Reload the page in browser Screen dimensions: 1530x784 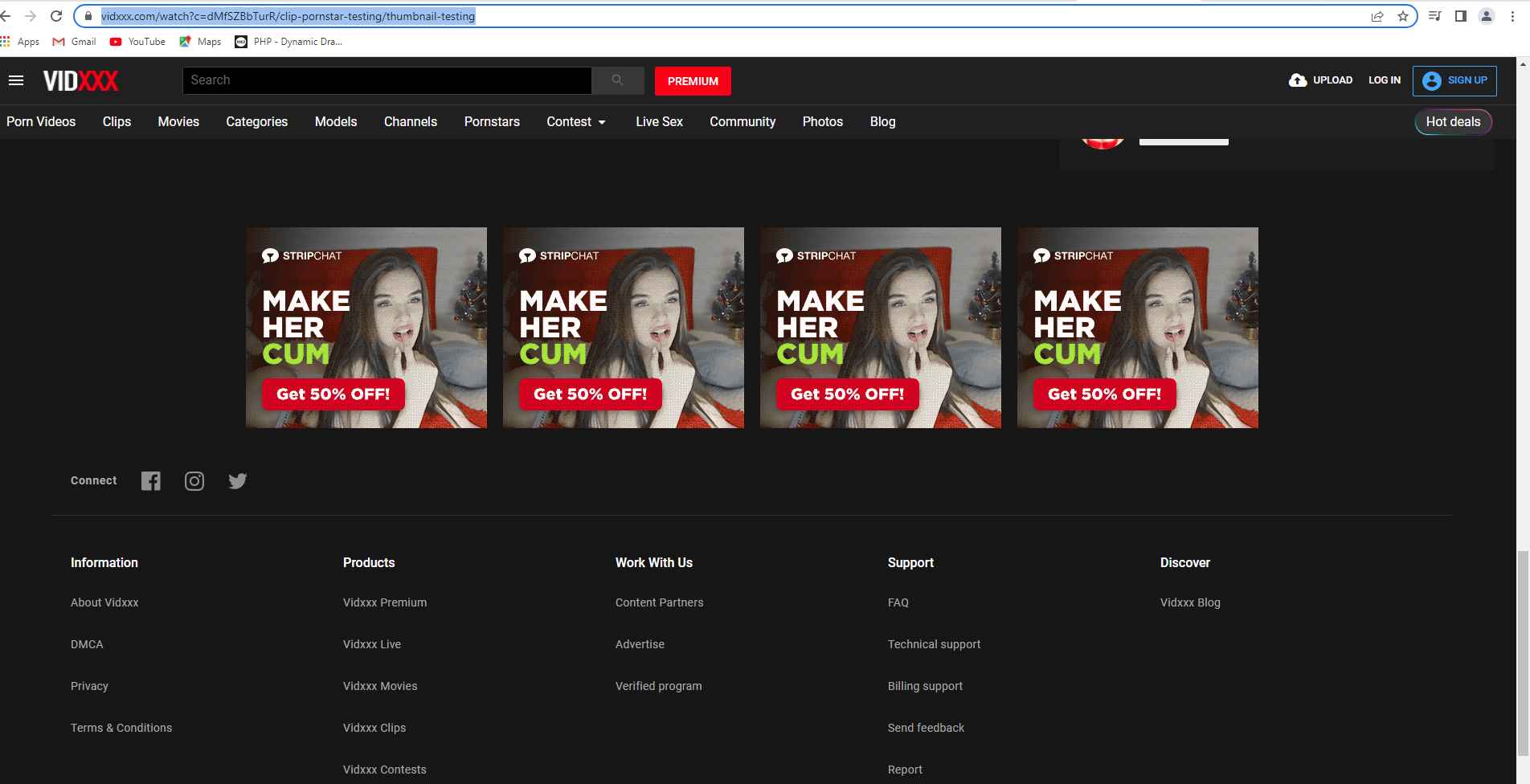coord(56,16)
